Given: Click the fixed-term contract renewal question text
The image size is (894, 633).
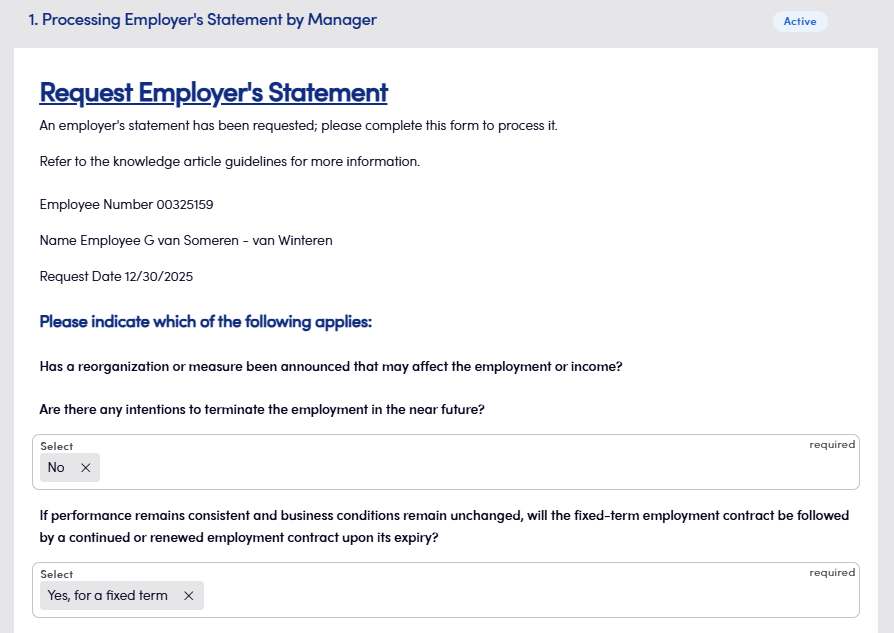Looking at the screenshot, I should point(444,526).
